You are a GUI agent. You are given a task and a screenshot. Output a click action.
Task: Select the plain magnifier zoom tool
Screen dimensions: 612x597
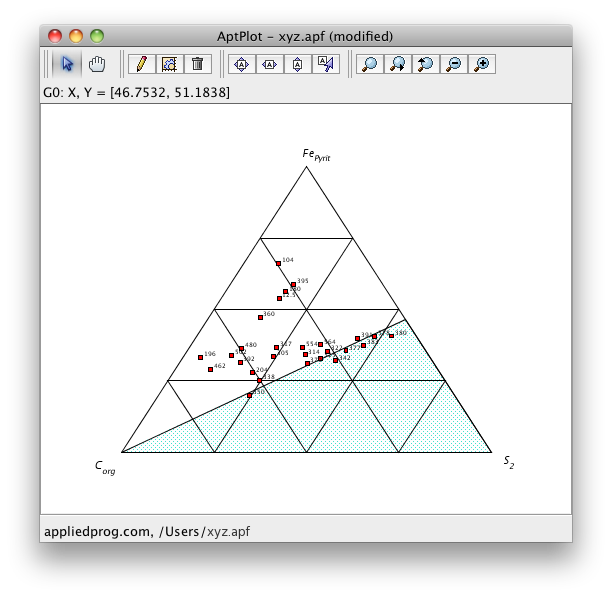(x=369, y=64)
